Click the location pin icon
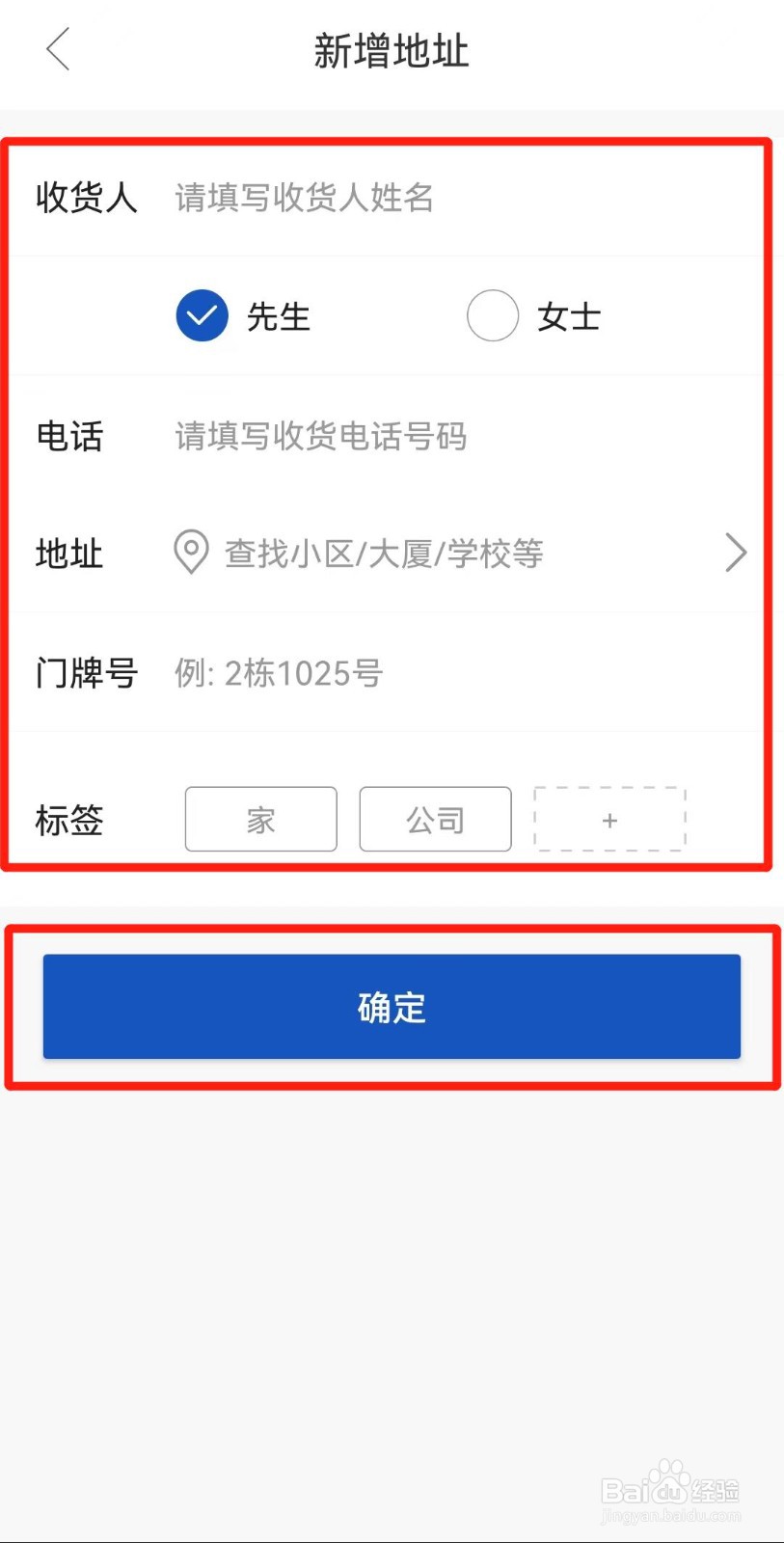The height and width of the screenshot is (1543, 784). click(191, 553)
